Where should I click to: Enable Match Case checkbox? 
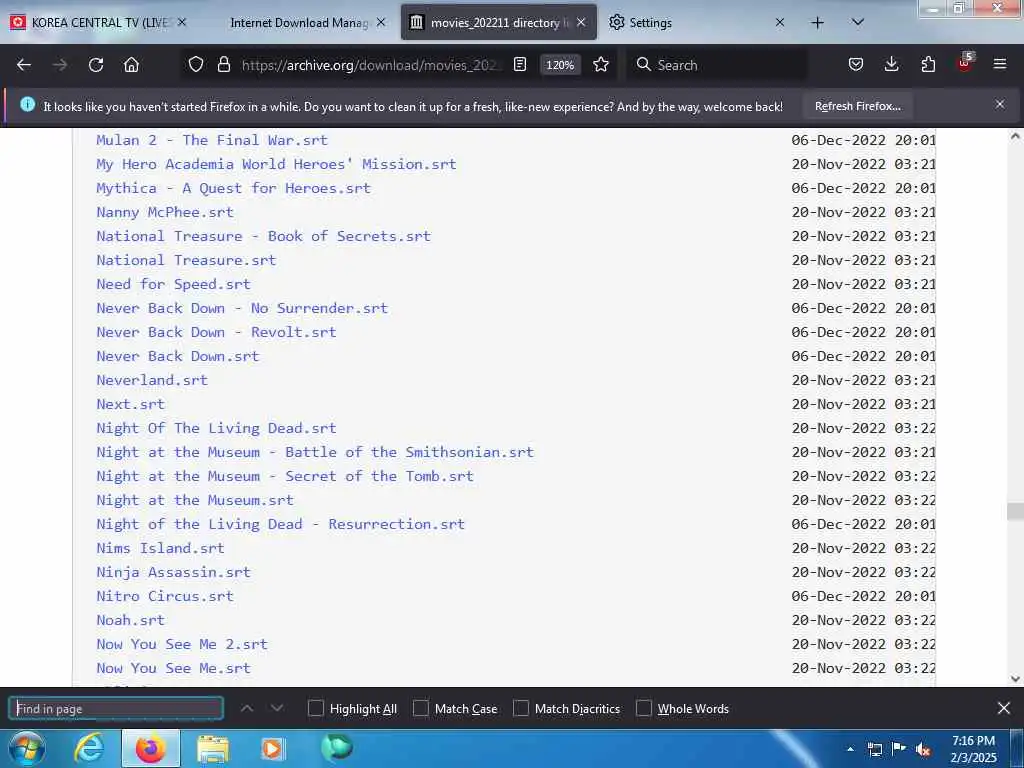click(421, 708)
